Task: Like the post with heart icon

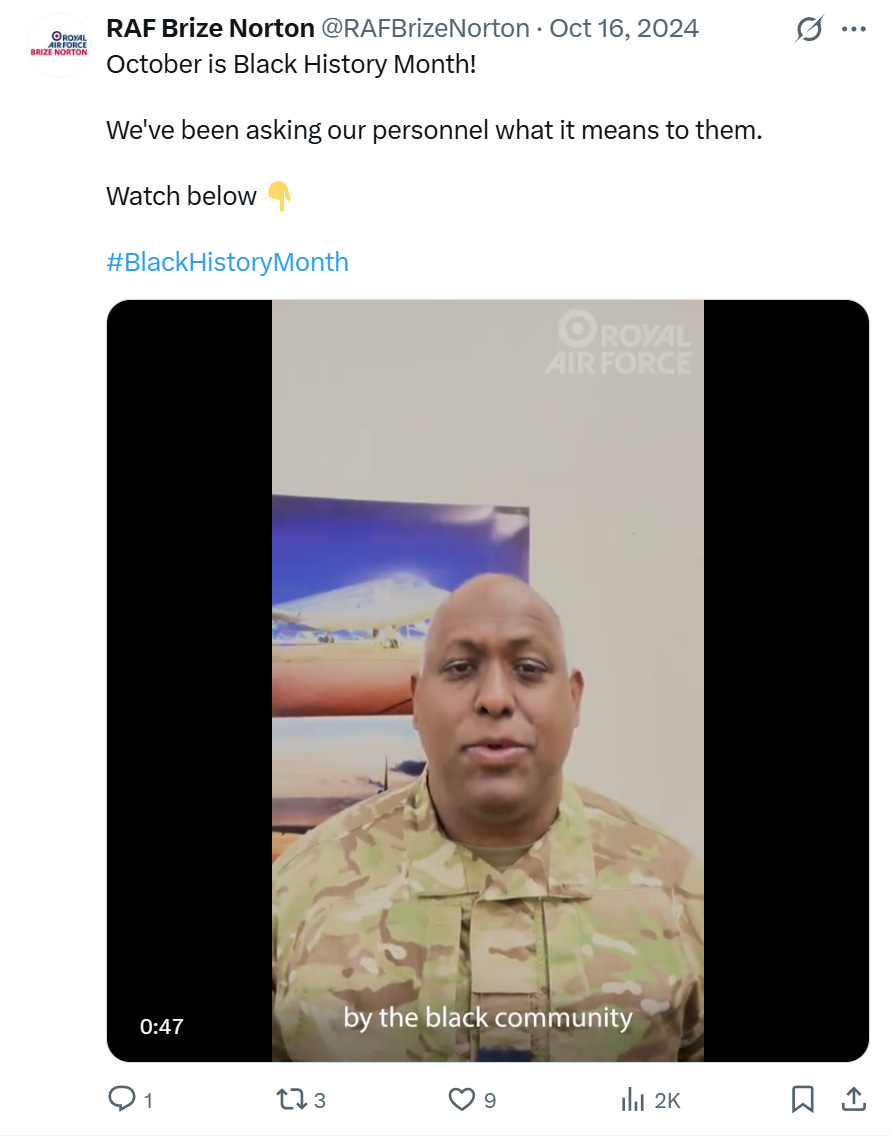Action: pos(461,1099)
